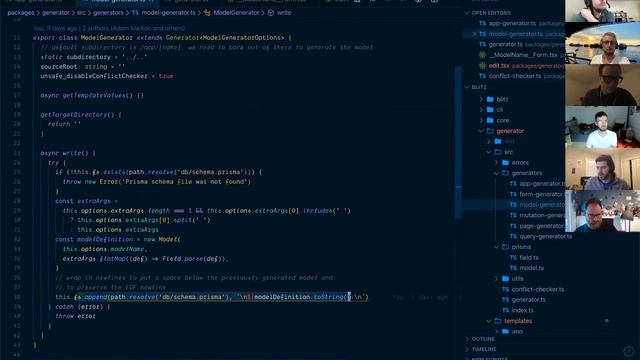Click git blame annotation above ModelGenerator class

point(109,28)
